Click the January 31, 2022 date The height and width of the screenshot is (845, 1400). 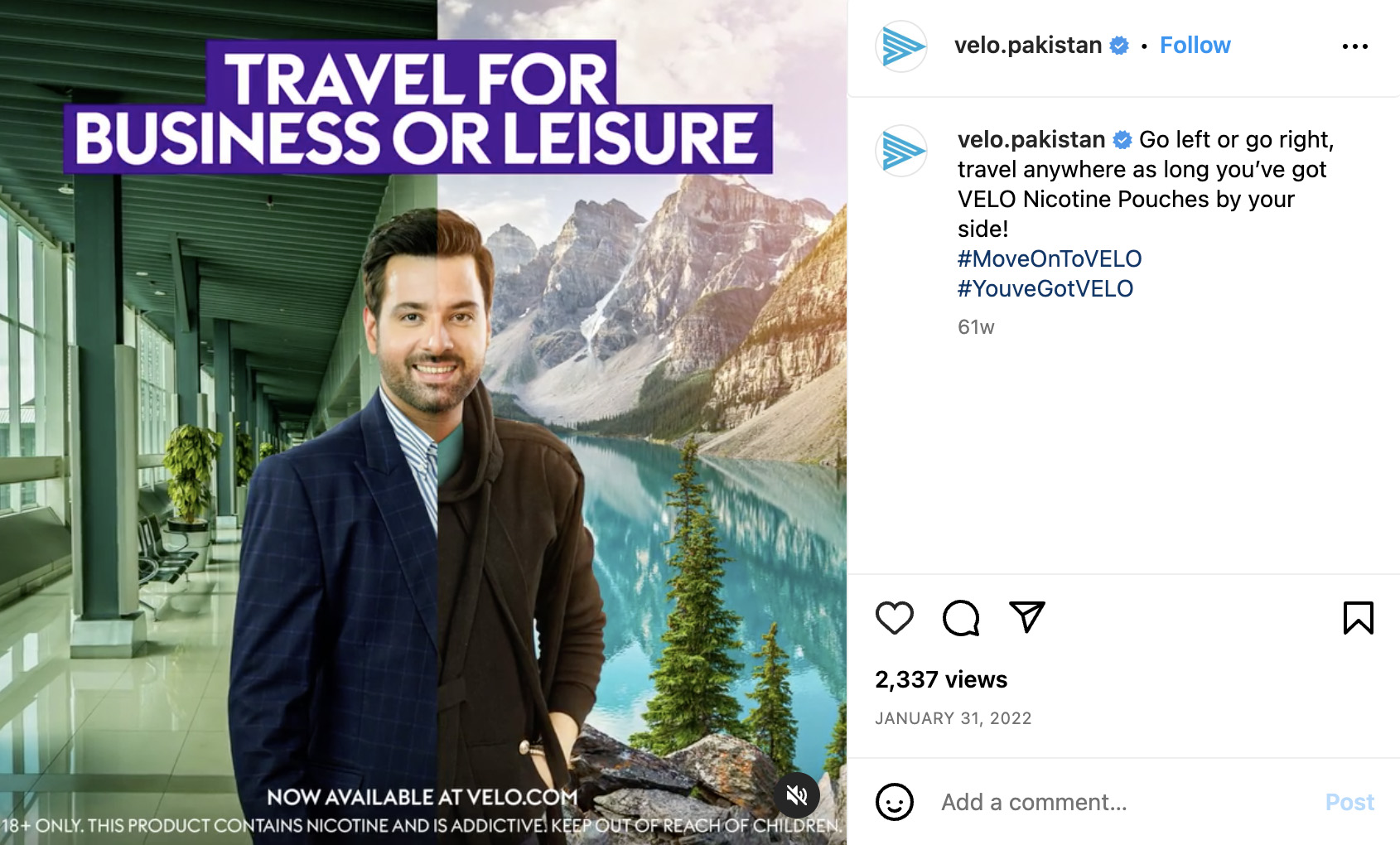953,718
